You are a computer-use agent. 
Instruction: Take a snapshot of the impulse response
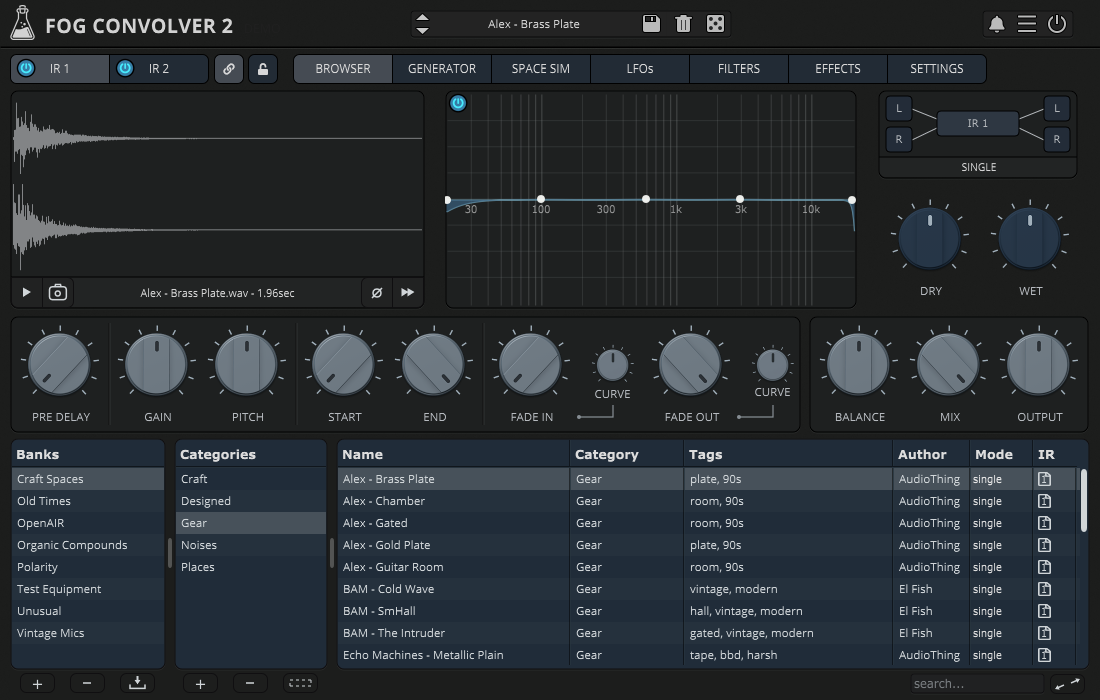click(x=57, y=292)
